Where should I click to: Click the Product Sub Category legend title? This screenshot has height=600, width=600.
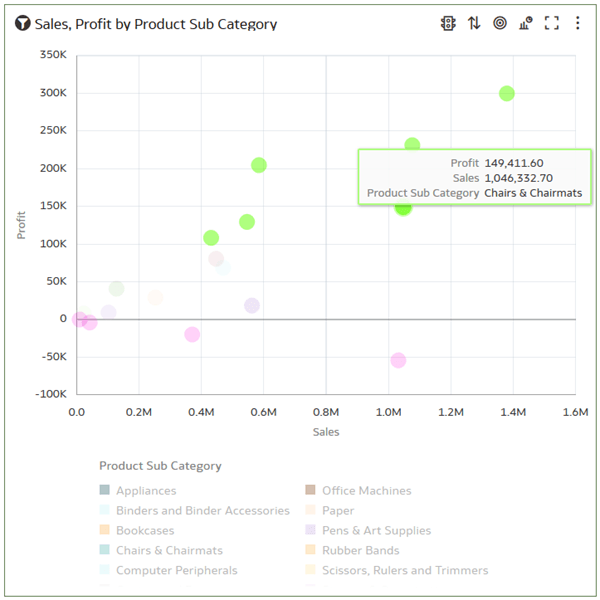coord(160,466)
